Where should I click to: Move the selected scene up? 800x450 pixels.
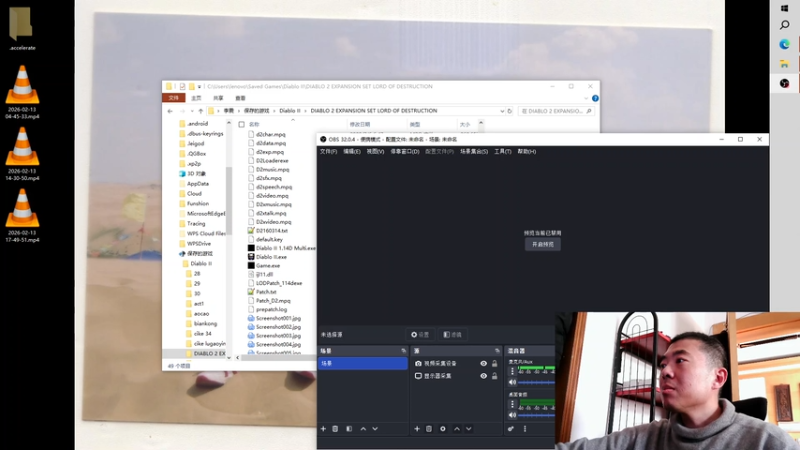coord(363,429)
